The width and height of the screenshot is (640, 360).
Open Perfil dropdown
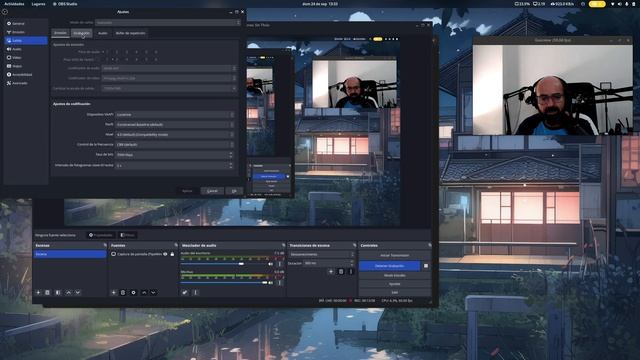(175, 124)
